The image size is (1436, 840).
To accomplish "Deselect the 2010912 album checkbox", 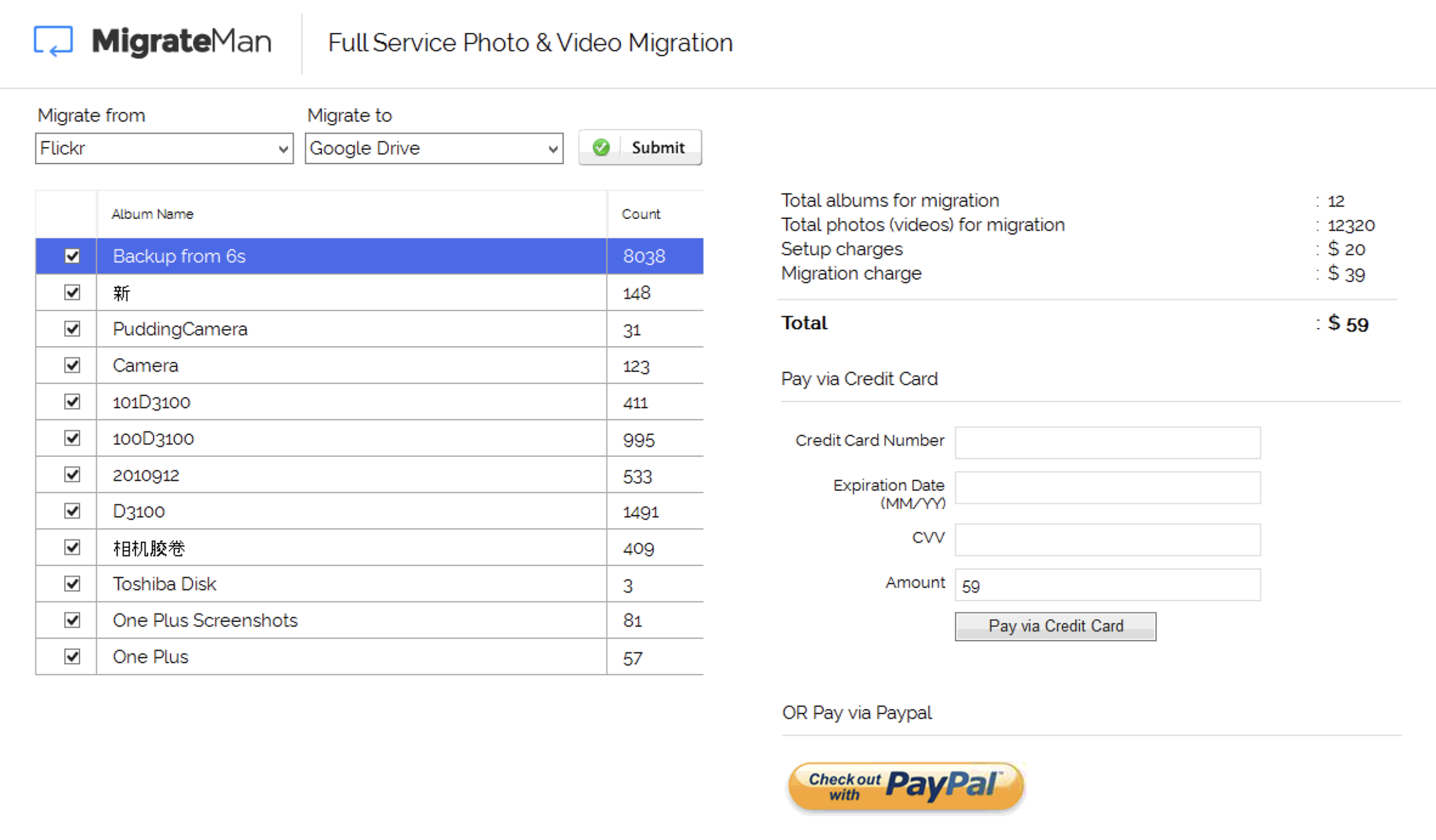I will [x=72, y=475].
